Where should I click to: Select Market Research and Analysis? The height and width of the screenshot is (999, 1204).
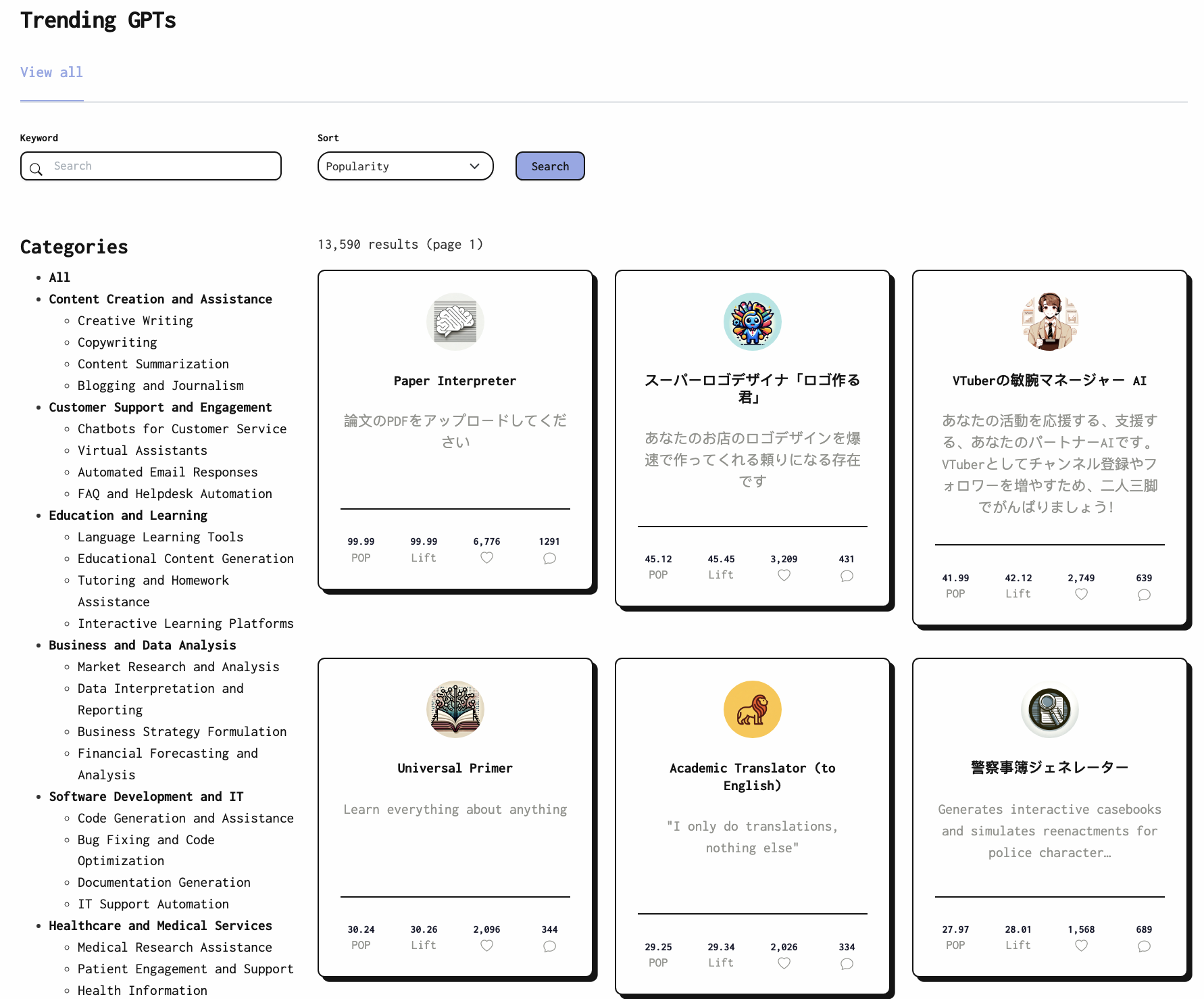point(178,666)
